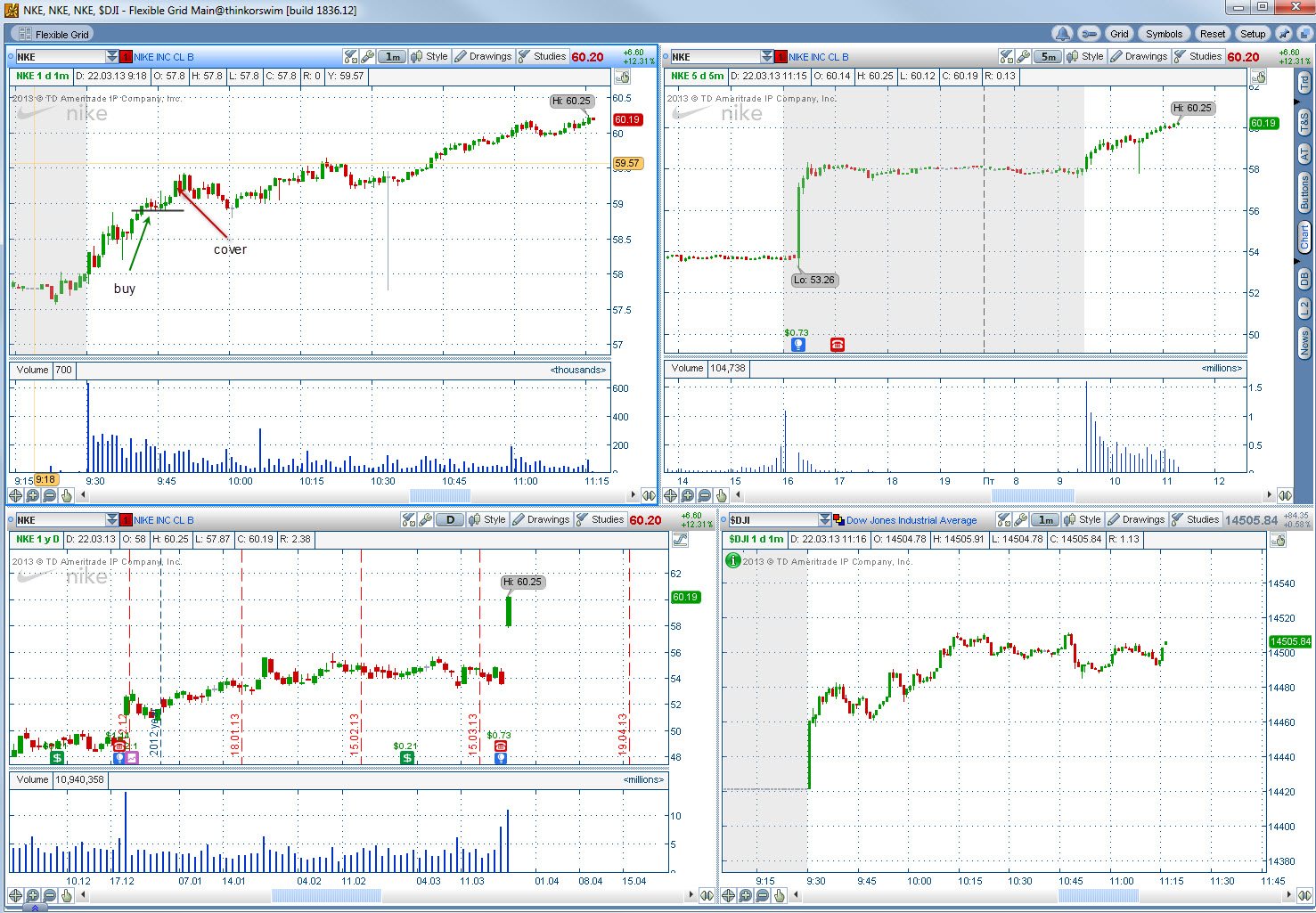Open the wrench settings icon on $DJI chart
Image resolution: width=1316 pixels, height=913 pixels.
coord(1020,519)
